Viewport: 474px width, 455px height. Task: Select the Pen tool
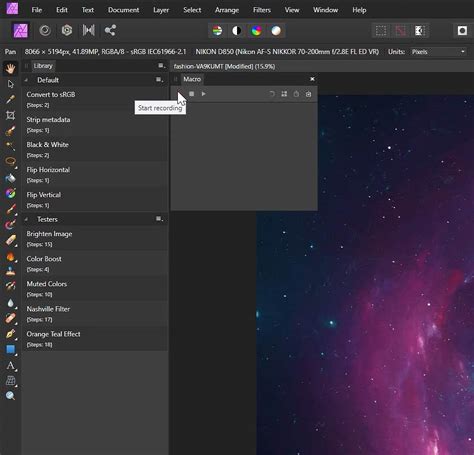point(10,334)
